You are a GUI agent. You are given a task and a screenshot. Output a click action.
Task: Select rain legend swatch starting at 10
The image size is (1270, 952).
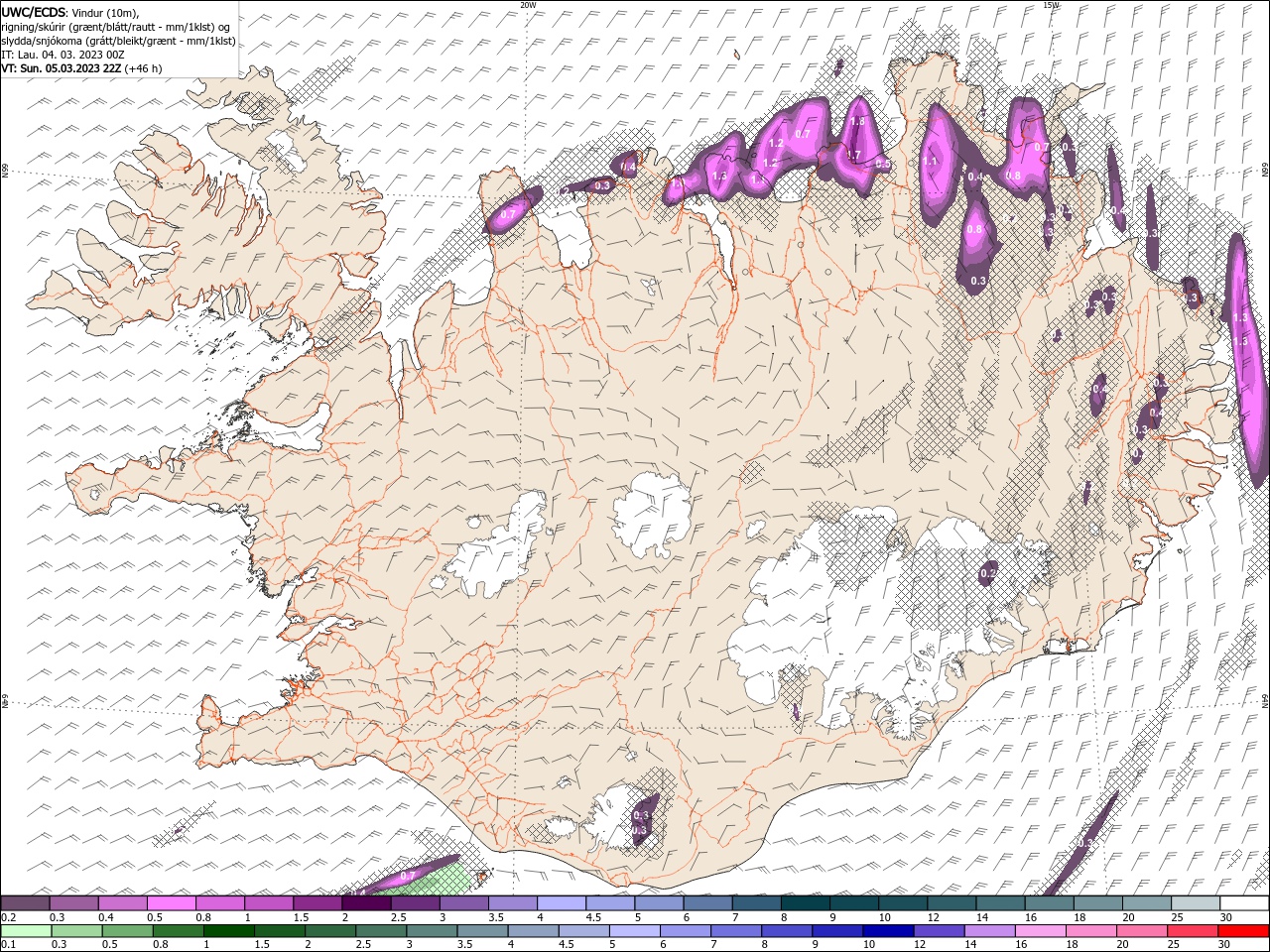(x=888, y=931)
